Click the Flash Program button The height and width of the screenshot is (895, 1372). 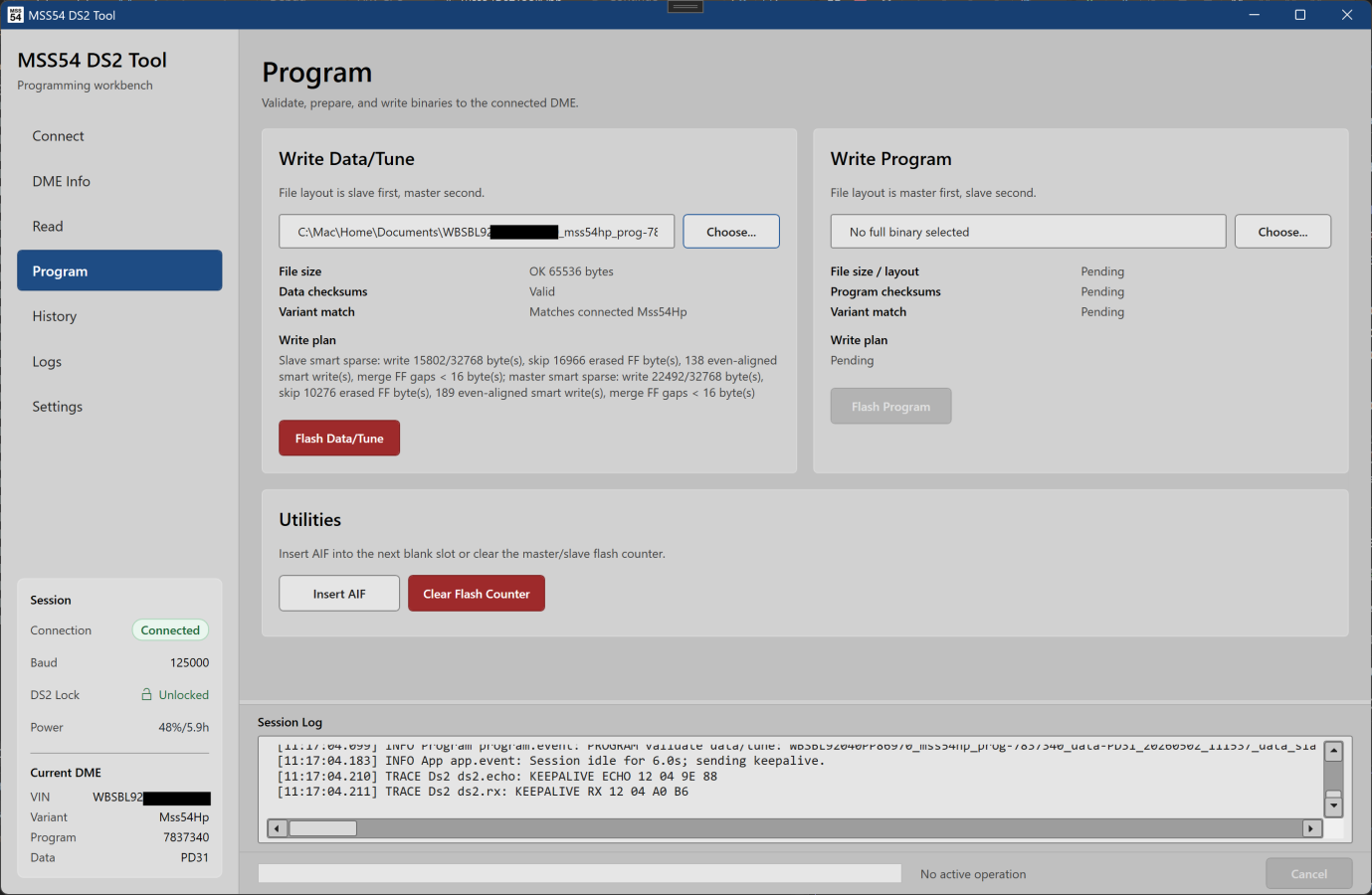coord(891,407)
